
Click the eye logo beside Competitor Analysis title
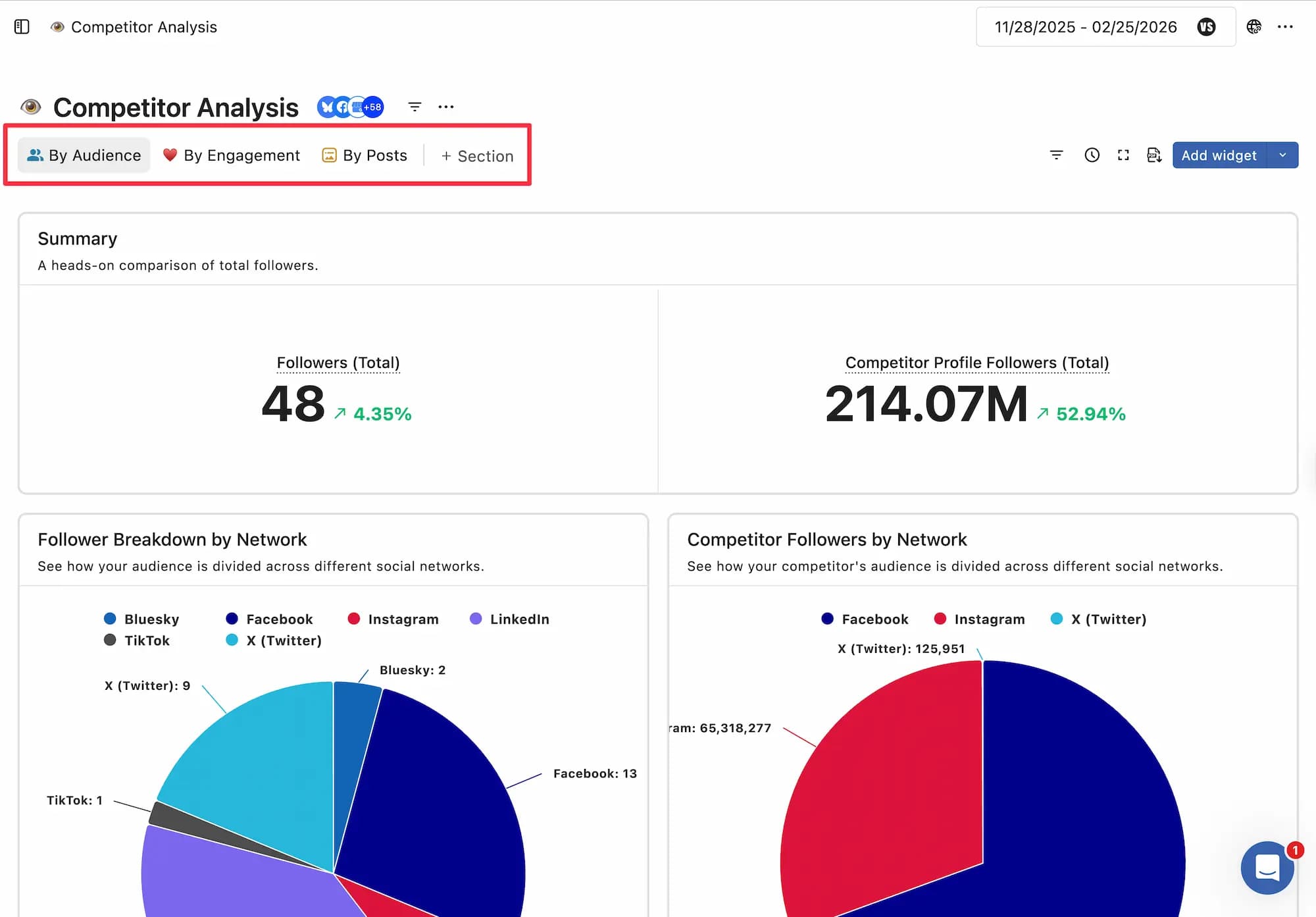[x=30, y=107]
